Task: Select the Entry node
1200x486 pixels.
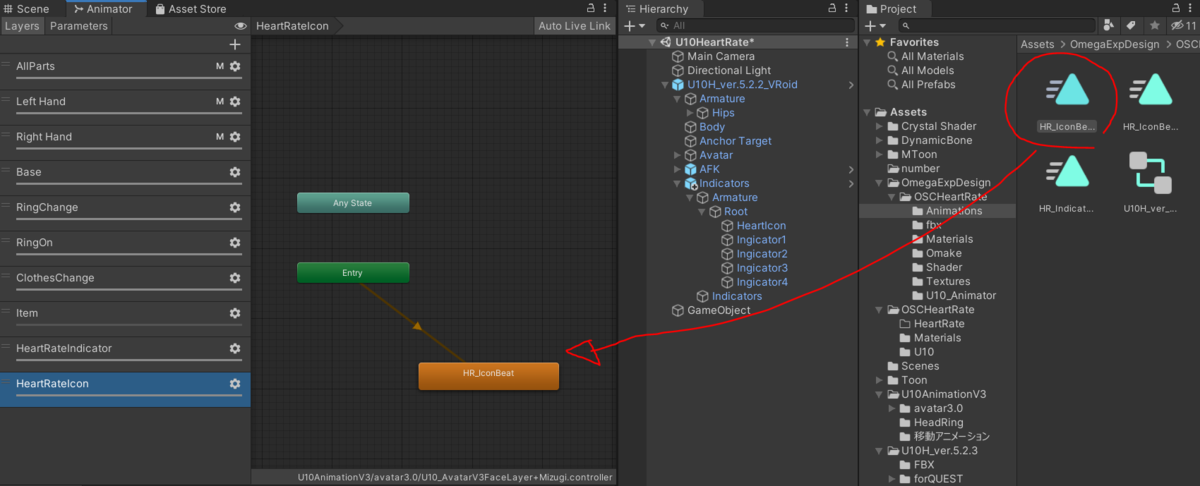Action: pos(353,272)
